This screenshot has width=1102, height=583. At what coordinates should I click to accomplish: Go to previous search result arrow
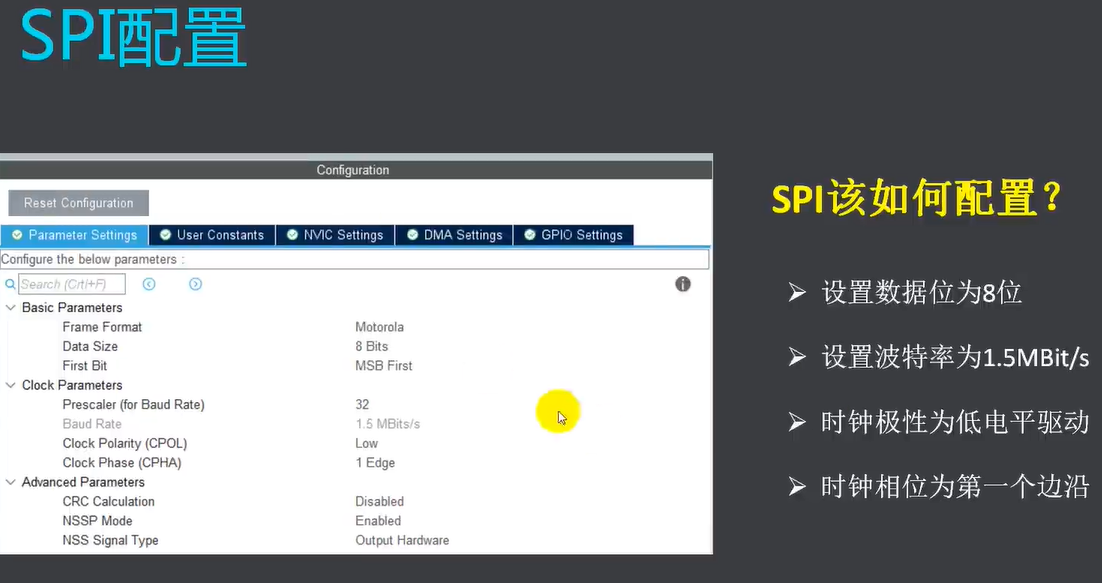pos(149,284)
